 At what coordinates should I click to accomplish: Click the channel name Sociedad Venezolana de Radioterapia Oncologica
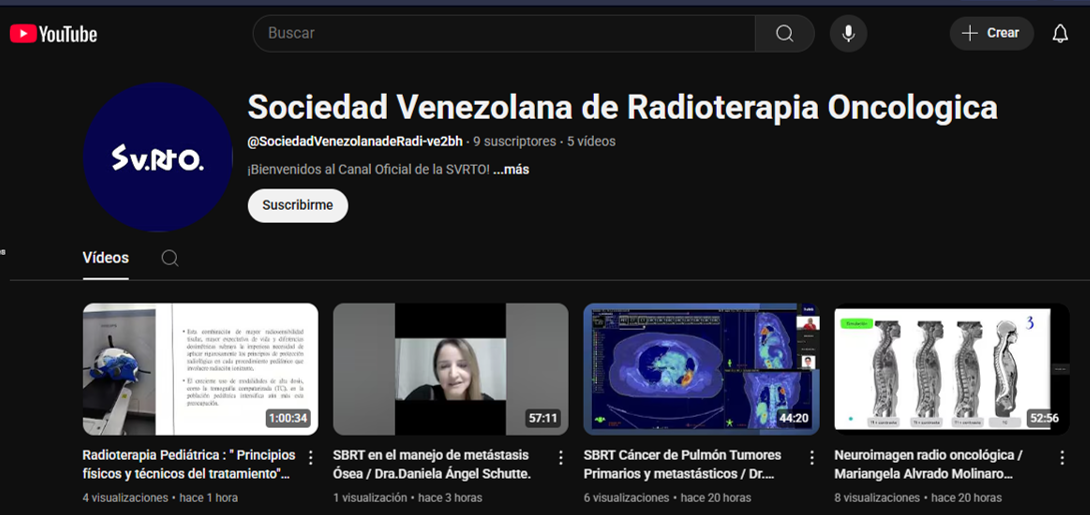coord(622,107)
